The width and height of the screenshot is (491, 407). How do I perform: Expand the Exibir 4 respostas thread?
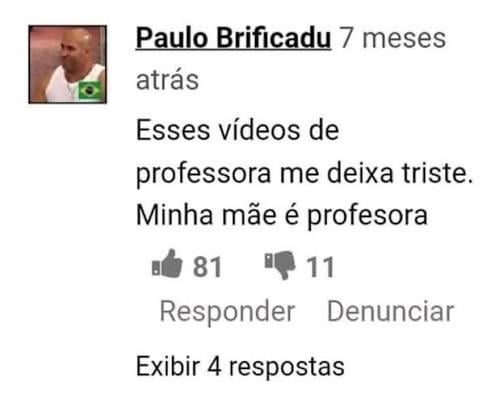240,366
